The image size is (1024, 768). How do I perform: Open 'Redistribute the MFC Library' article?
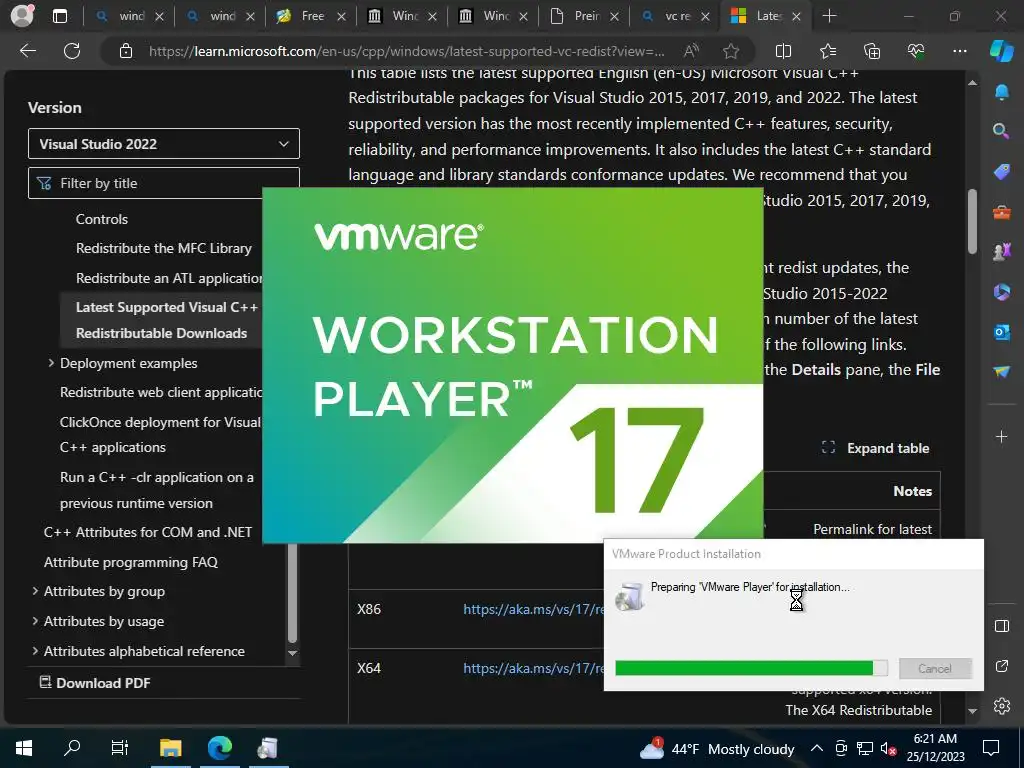(x=163, y=248)
